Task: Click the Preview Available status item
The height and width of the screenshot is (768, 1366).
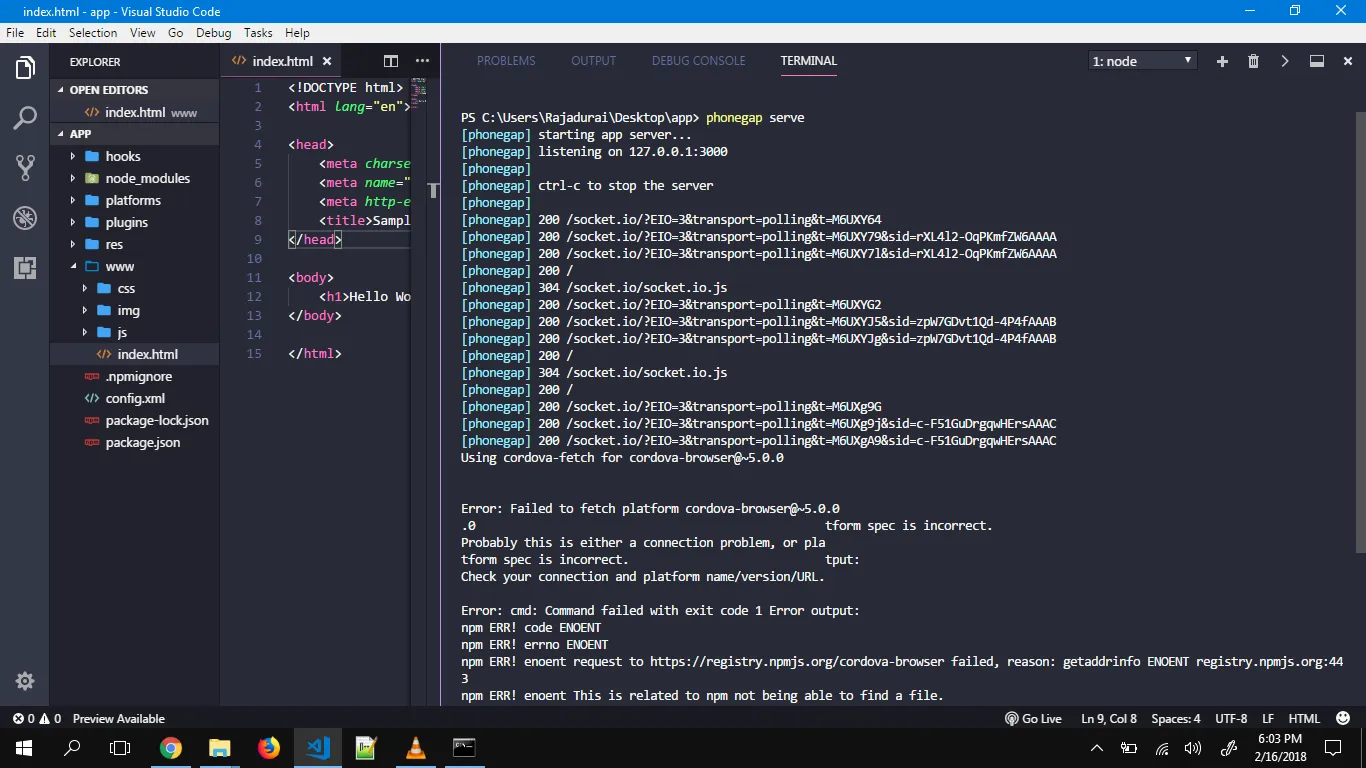Action: (119, 719)
